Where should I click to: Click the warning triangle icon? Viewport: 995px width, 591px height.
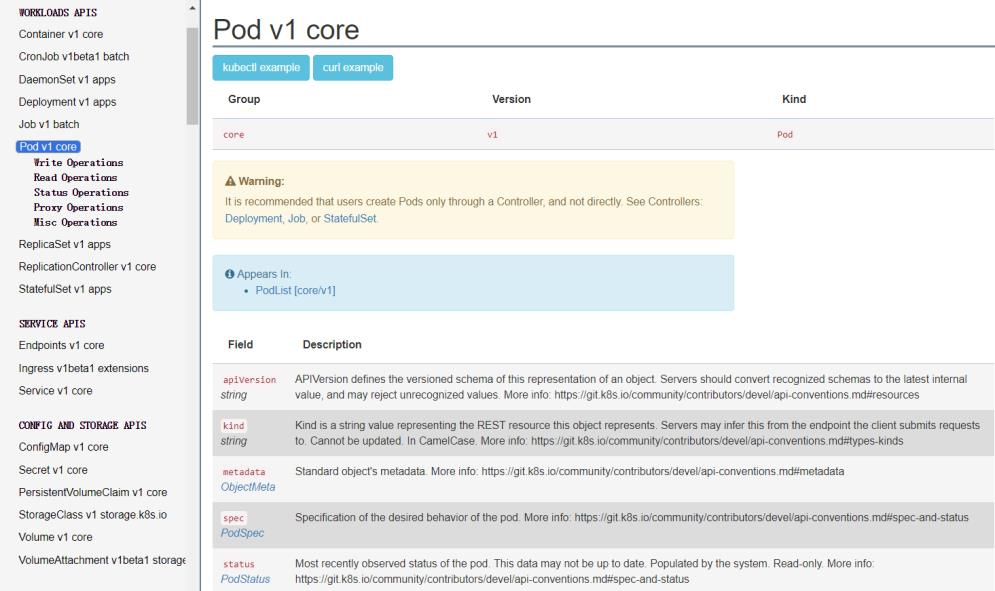pos(230,182)
